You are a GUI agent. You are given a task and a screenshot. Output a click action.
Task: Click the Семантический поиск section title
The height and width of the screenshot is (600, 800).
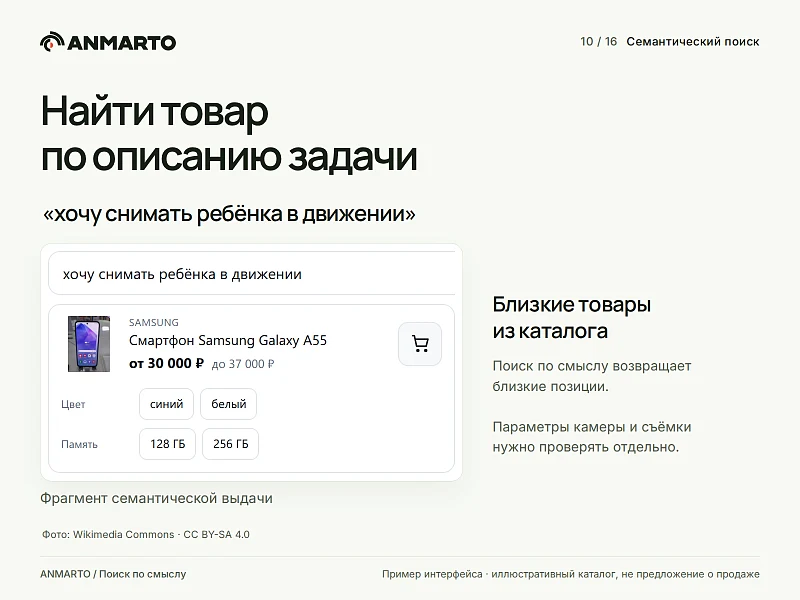point(693,41)
